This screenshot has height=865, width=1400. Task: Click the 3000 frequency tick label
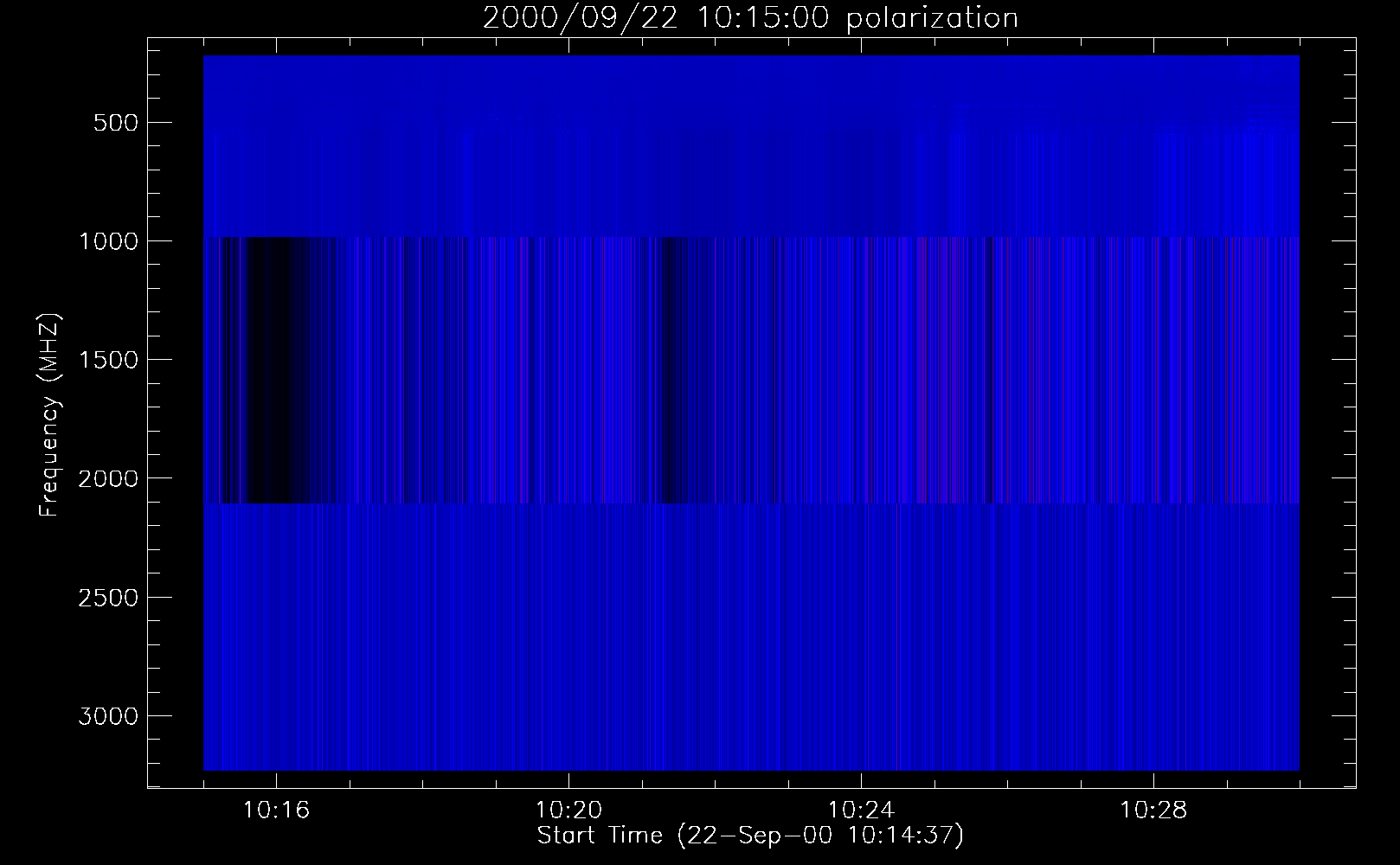click(108, 716)
